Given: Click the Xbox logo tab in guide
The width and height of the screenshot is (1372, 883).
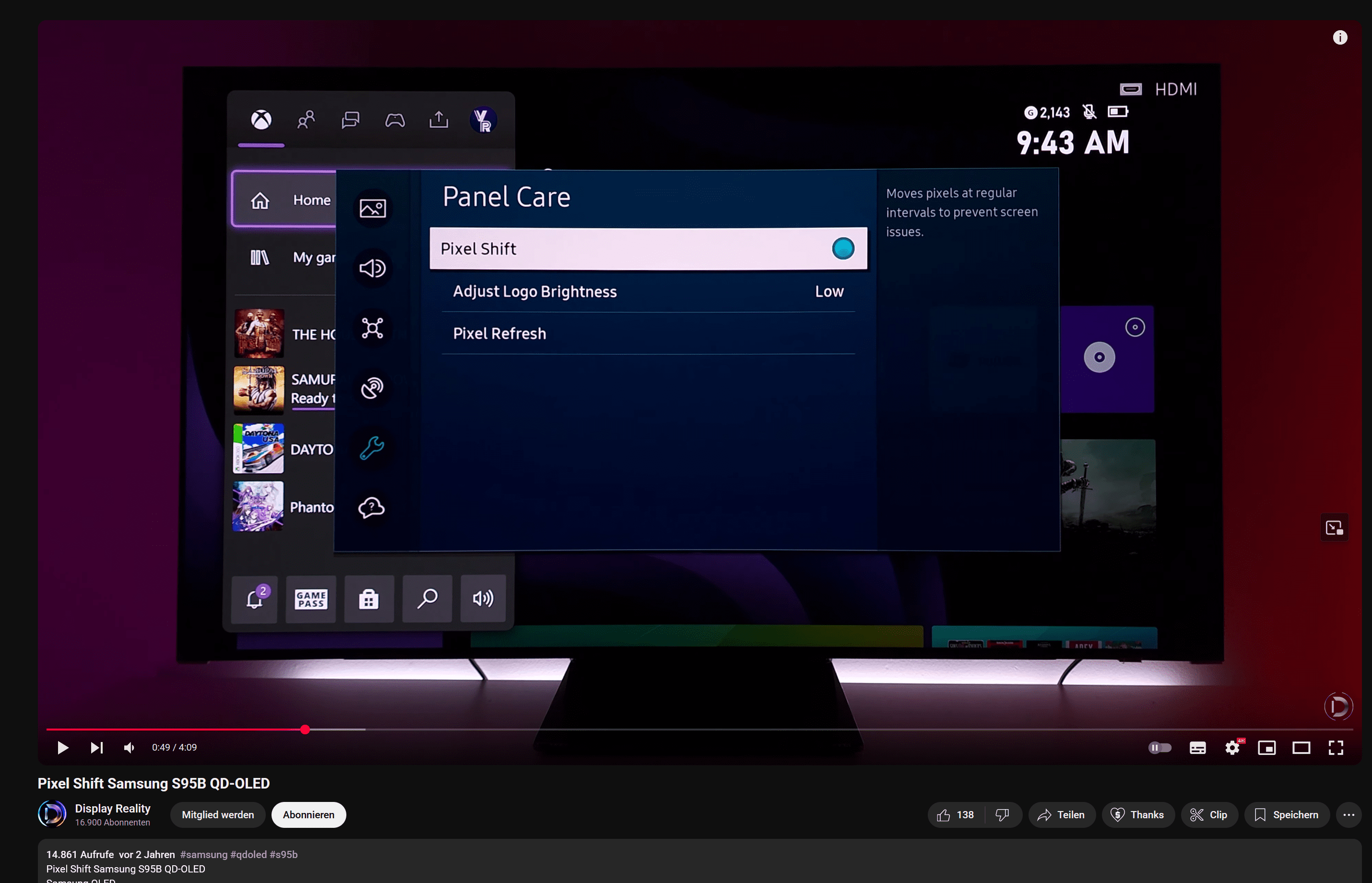Looking at the screenshot, I should 261,120.
